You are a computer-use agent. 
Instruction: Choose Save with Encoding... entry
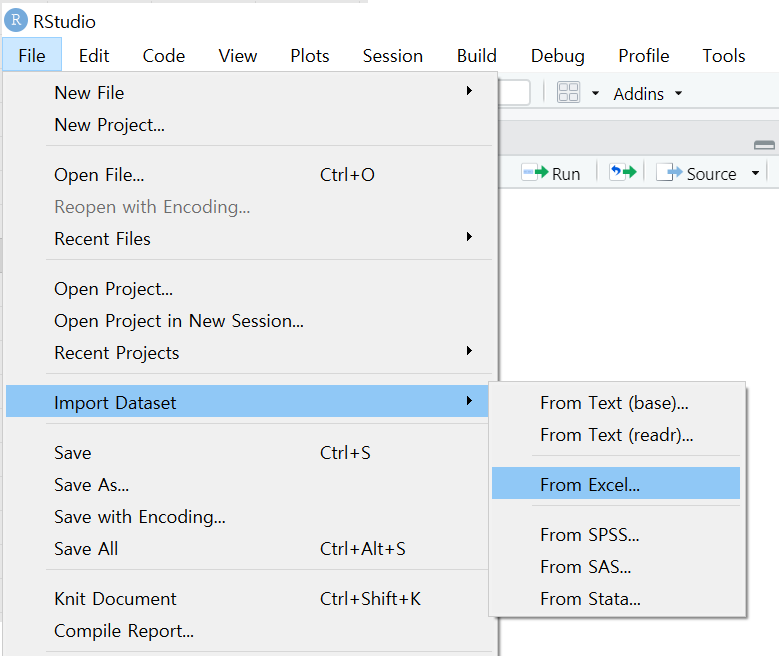click(x=247, y=516)
